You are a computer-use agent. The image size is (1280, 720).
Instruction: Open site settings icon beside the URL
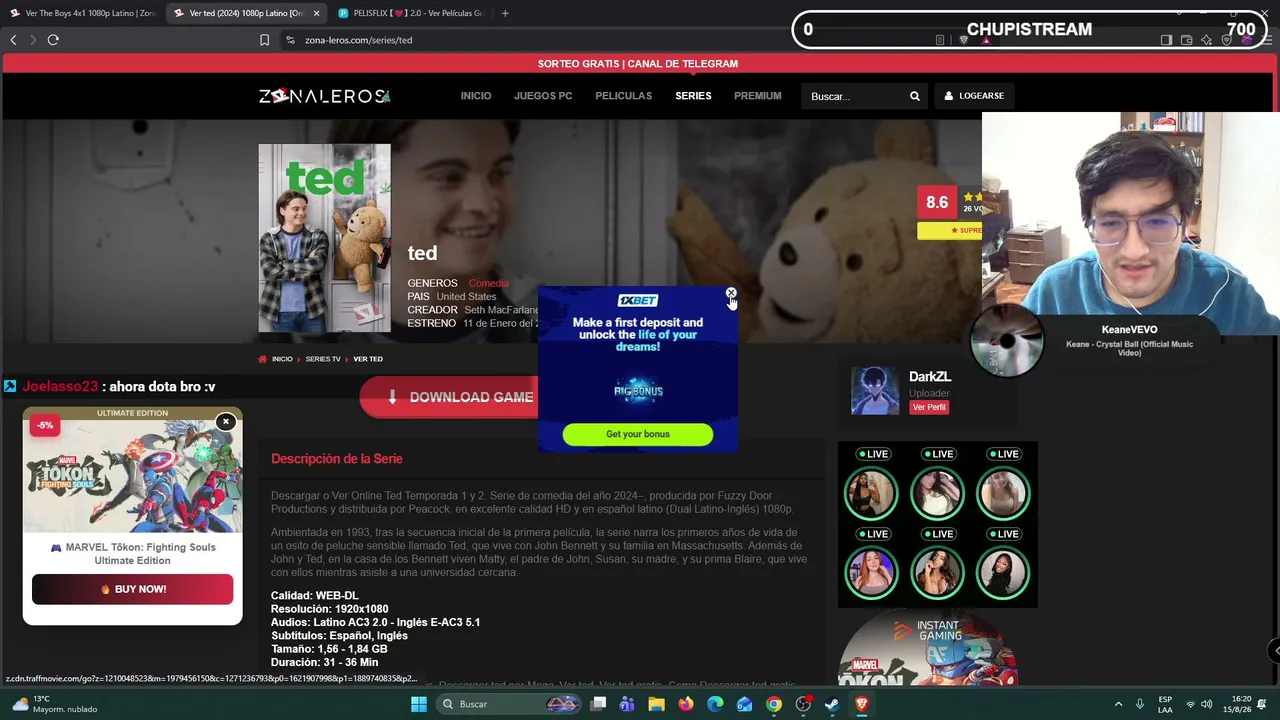pos(290,40)
